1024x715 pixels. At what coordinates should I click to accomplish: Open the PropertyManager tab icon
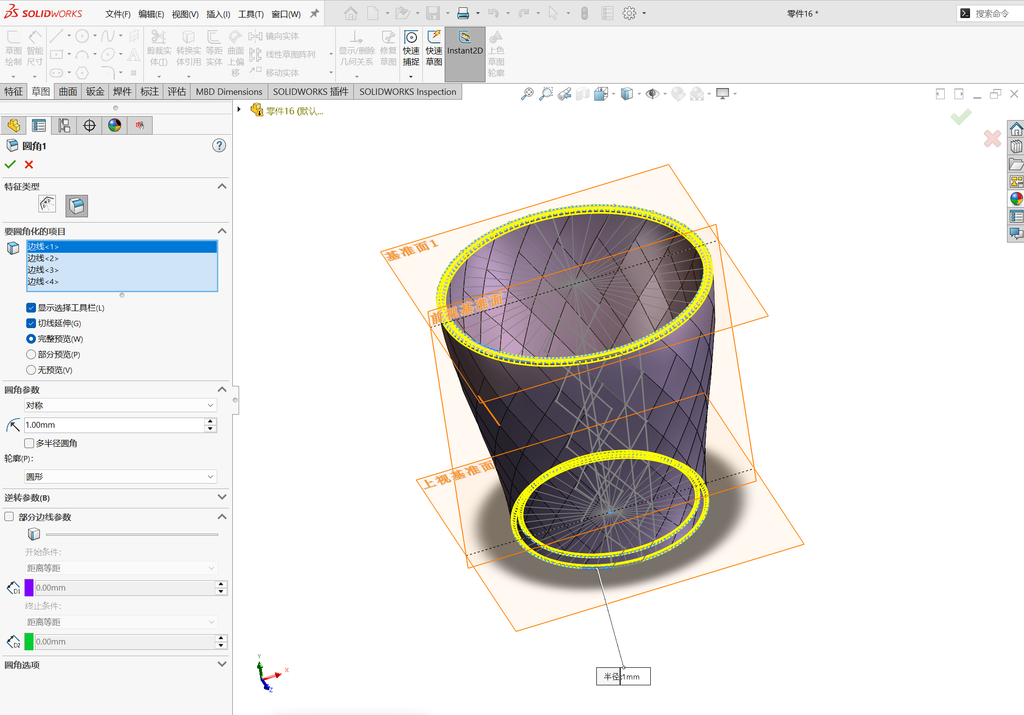tap(39, 125)
